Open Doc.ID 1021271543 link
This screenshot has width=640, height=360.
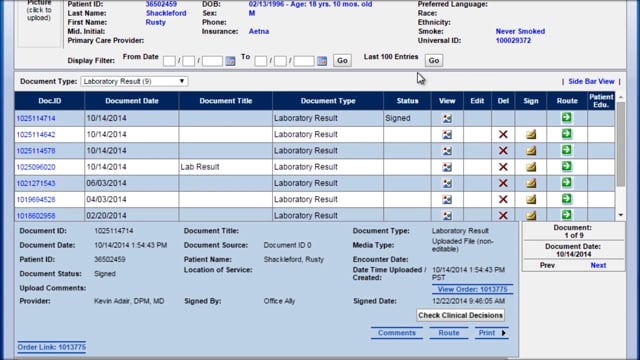36,183
